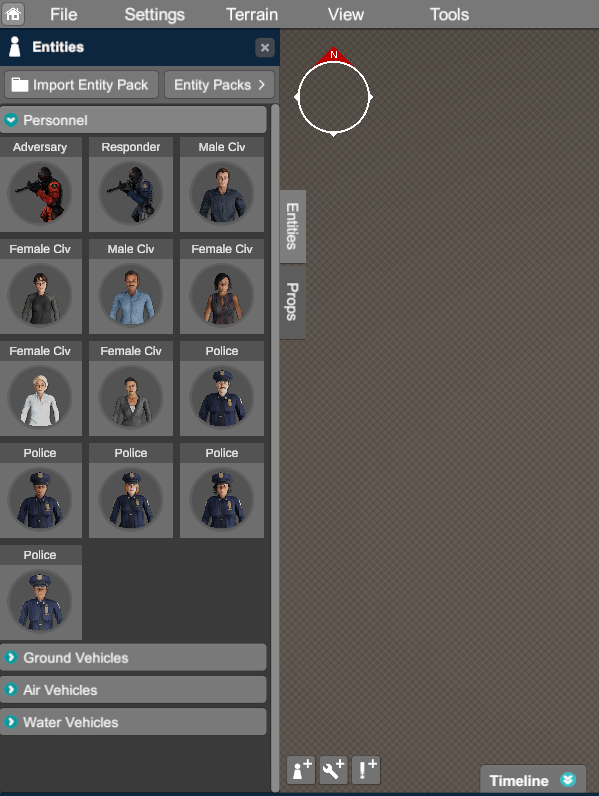Switch to the Entities side tab
This screenshot has height=796, width=599.
point(292,226)
